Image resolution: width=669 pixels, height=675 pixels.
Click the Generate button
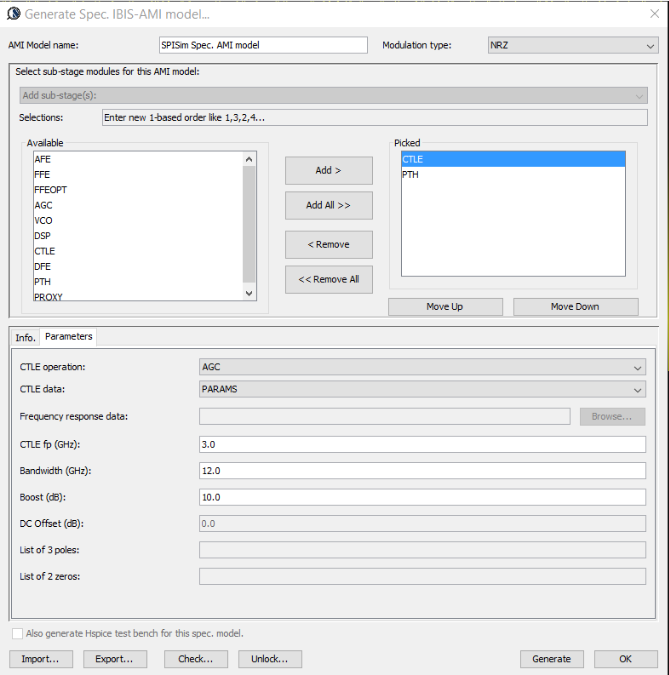point(551,659)
